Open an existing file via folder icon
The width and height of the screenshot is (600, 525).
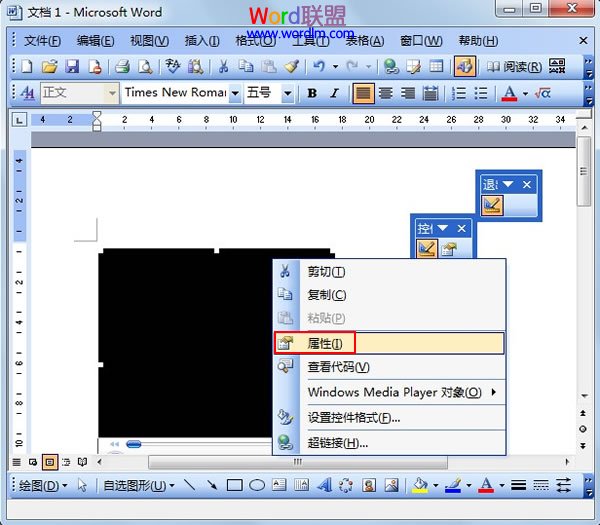click(49, 67)
